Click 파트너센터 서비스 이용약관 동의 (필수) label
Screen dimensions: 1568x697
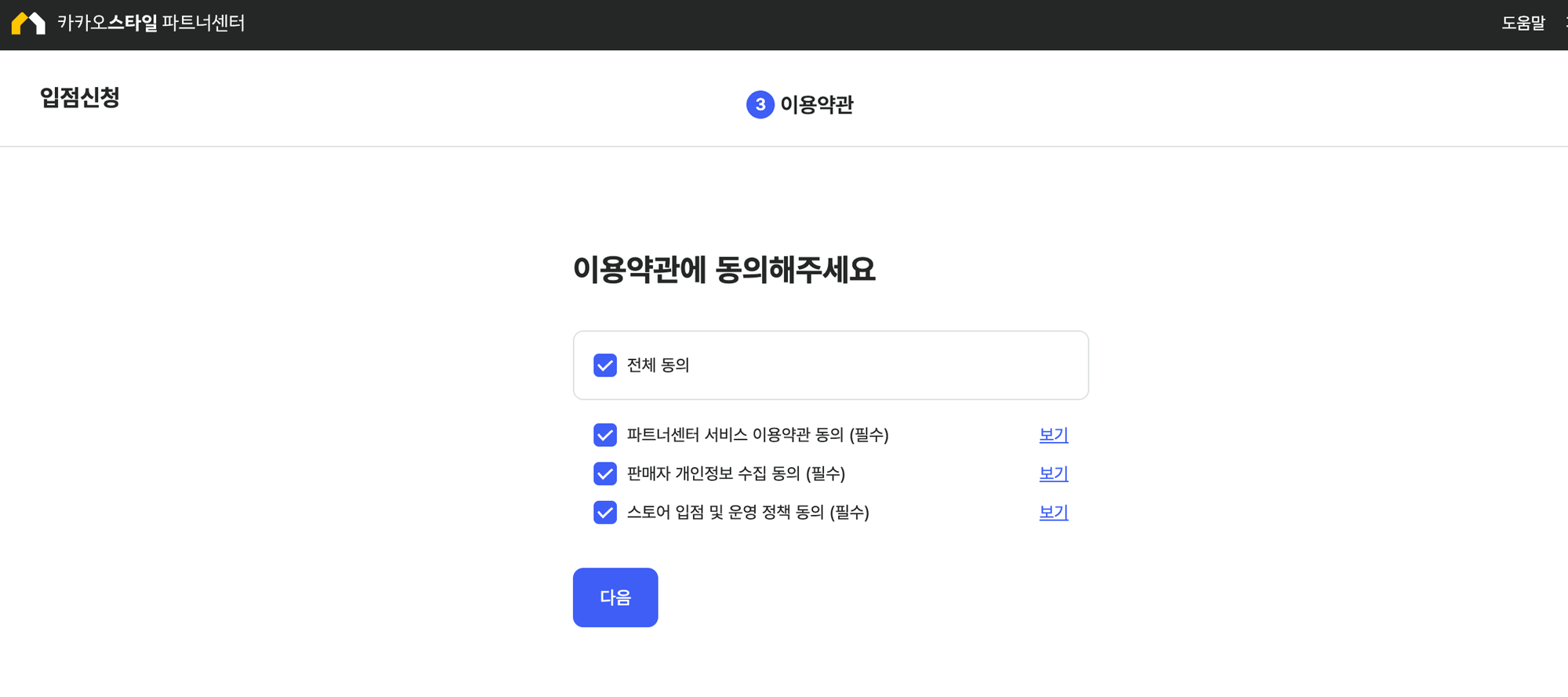point(757,435)
